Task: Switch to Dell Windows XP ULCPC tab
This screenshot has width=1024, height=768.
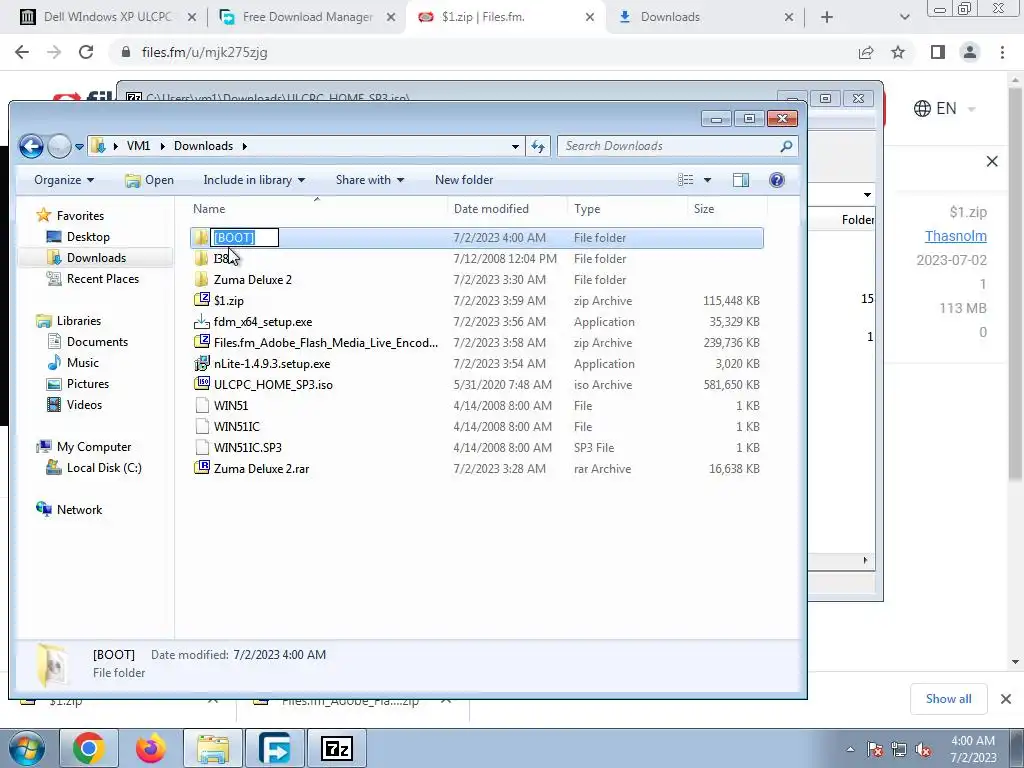Action: click(x=108, y=17)
